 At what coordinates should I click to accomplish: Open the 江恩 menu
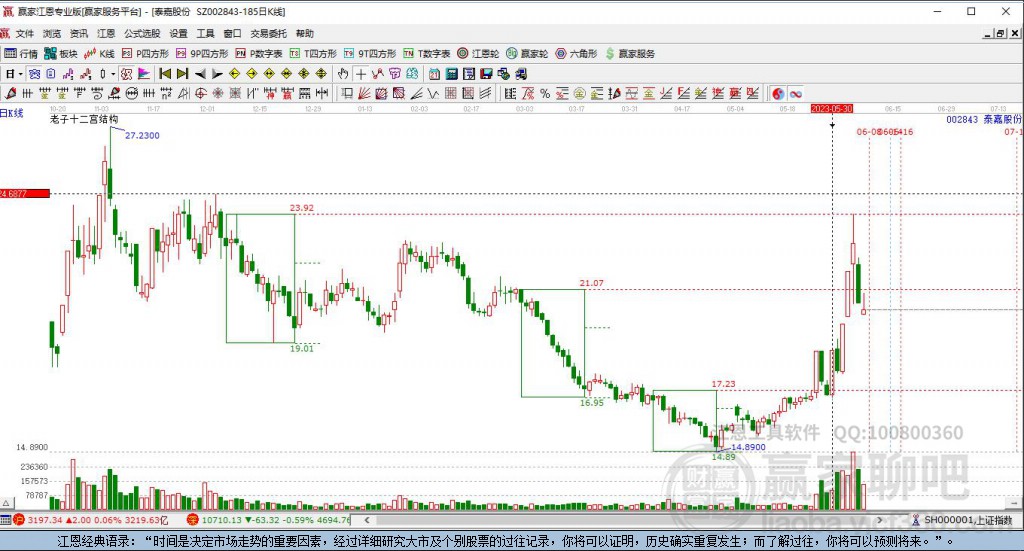[x=106, y=33]
